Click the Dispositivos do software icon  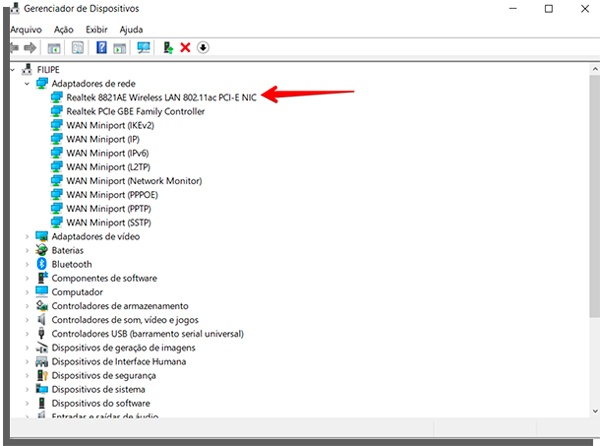[42, 403]
